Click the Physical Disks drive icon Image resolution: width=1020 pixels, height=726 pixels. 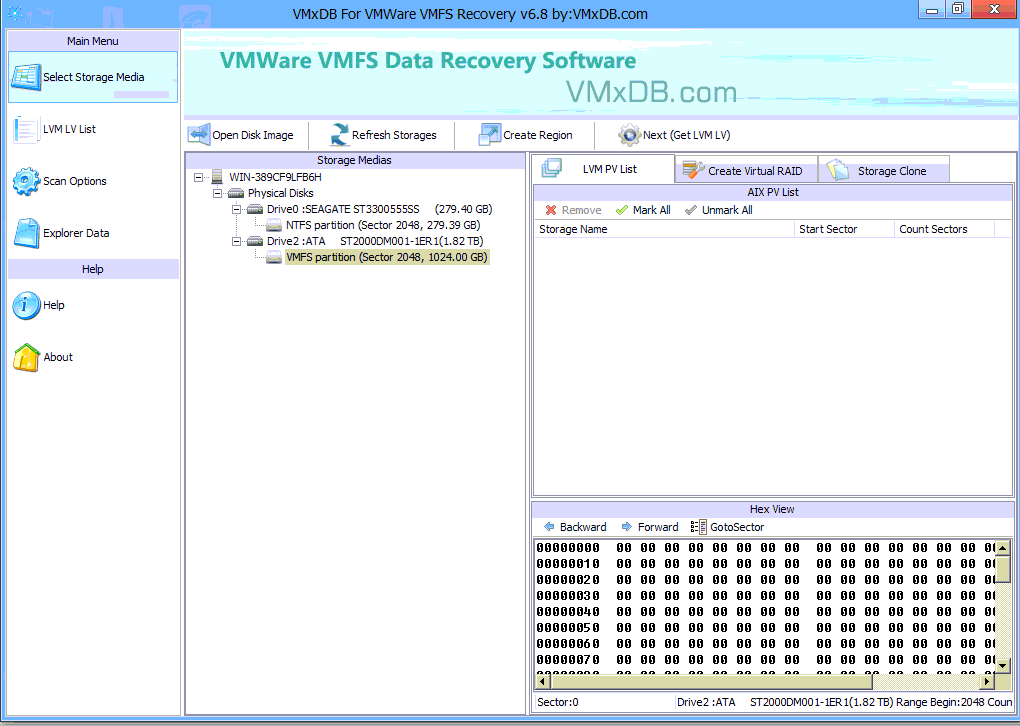236,193
